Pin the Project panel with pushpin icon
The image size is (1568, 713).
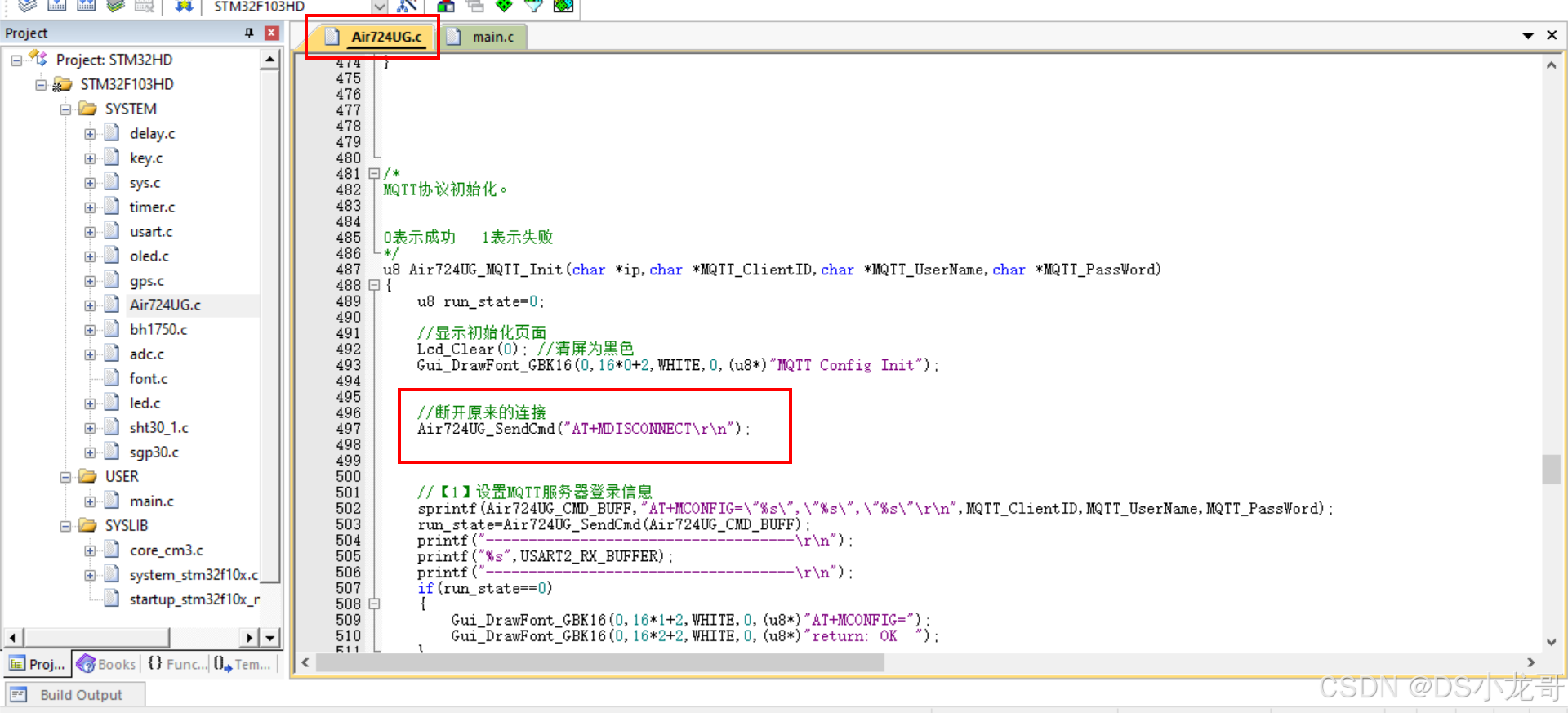(249, 33)
